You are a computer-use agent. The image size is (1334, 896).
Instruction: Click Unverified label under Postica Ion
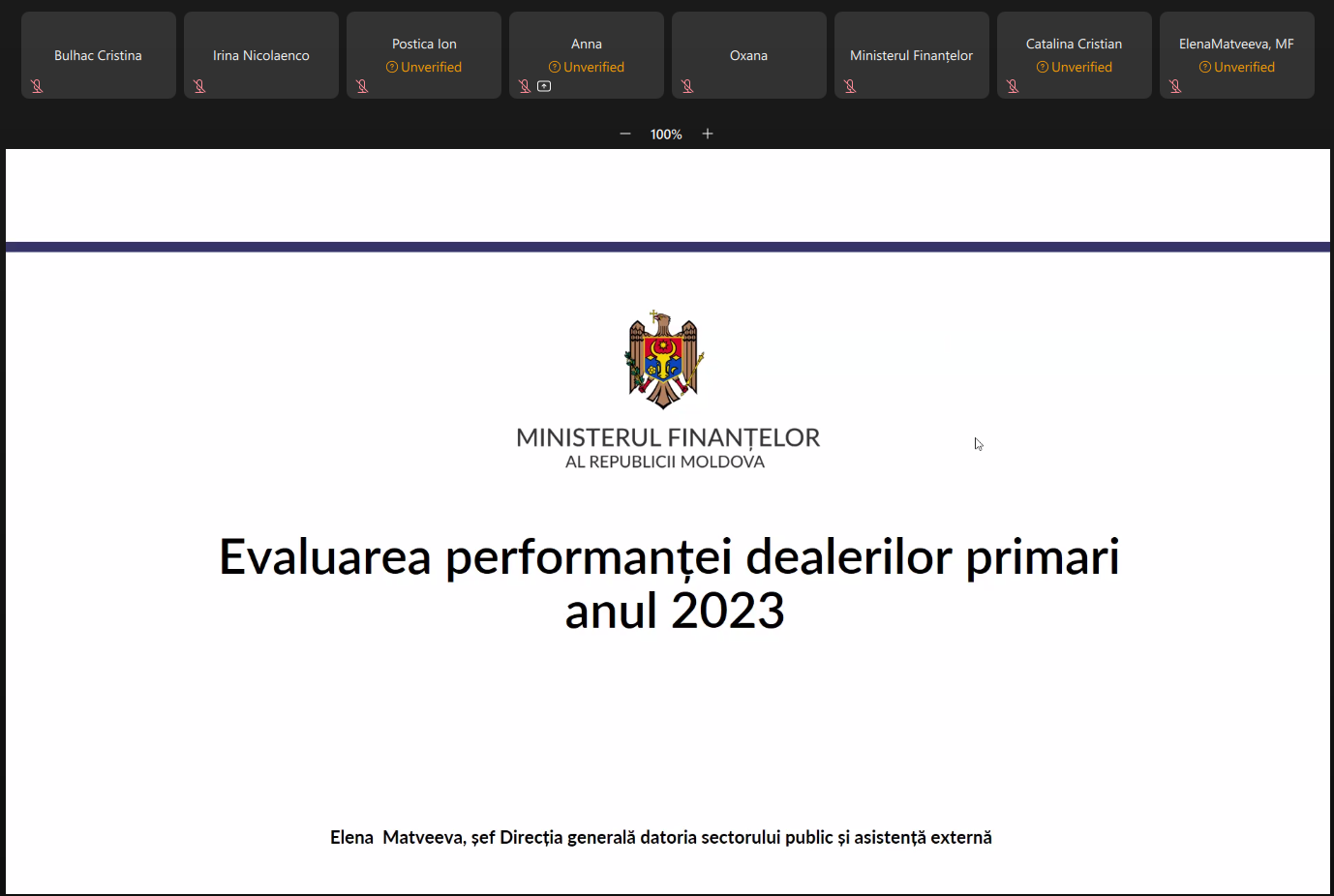432,67
